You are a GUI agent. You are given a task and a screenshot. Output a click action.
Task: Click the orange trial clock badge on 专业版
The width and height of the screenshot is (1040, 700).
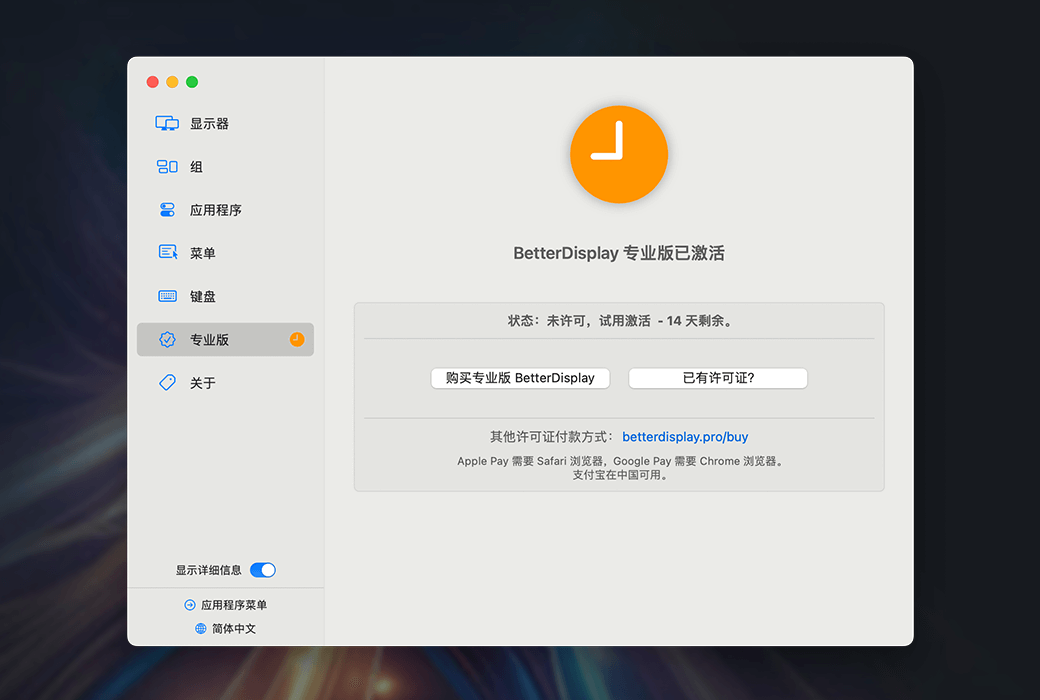tap(297, 339)
